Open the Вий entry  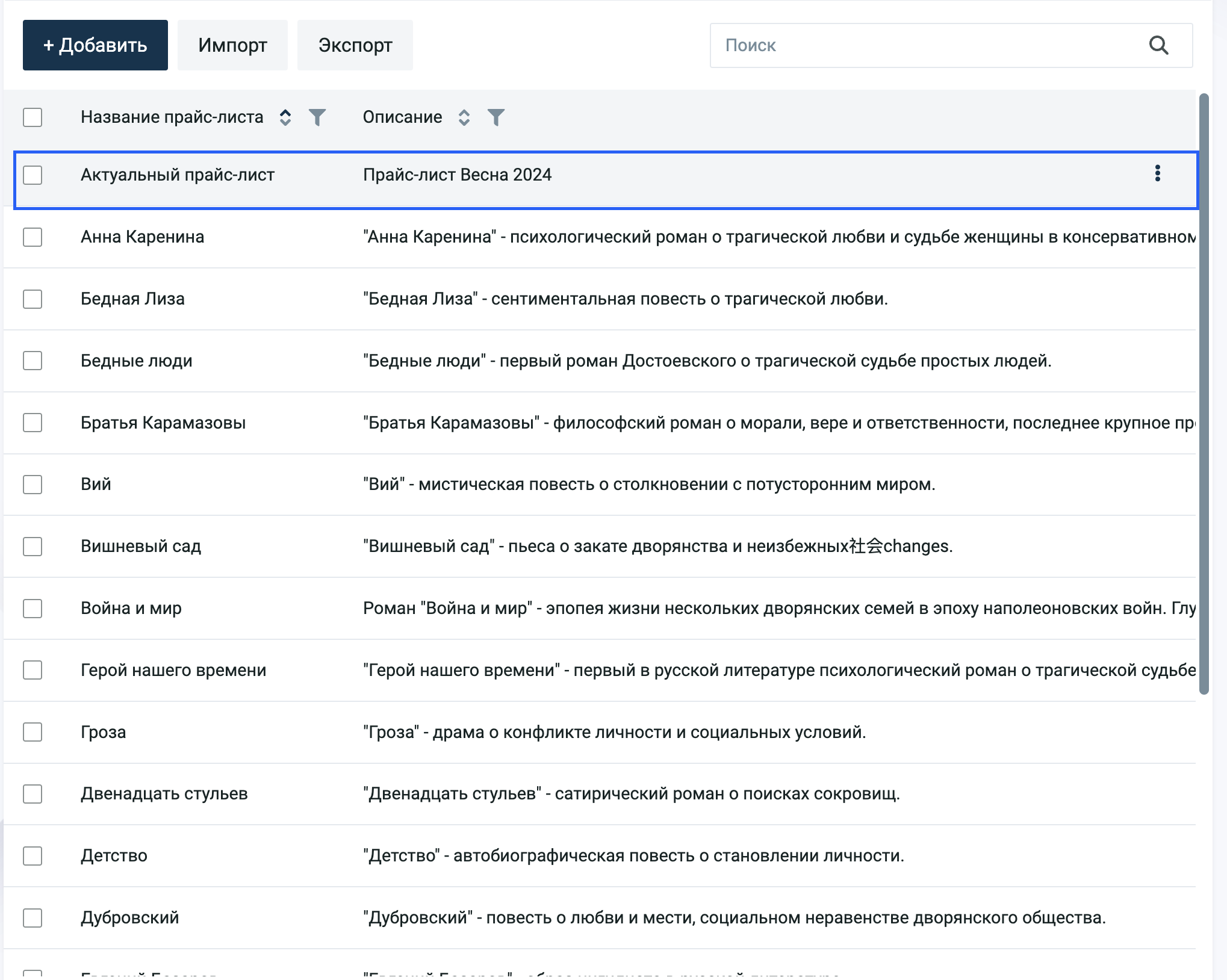[96, 484]
